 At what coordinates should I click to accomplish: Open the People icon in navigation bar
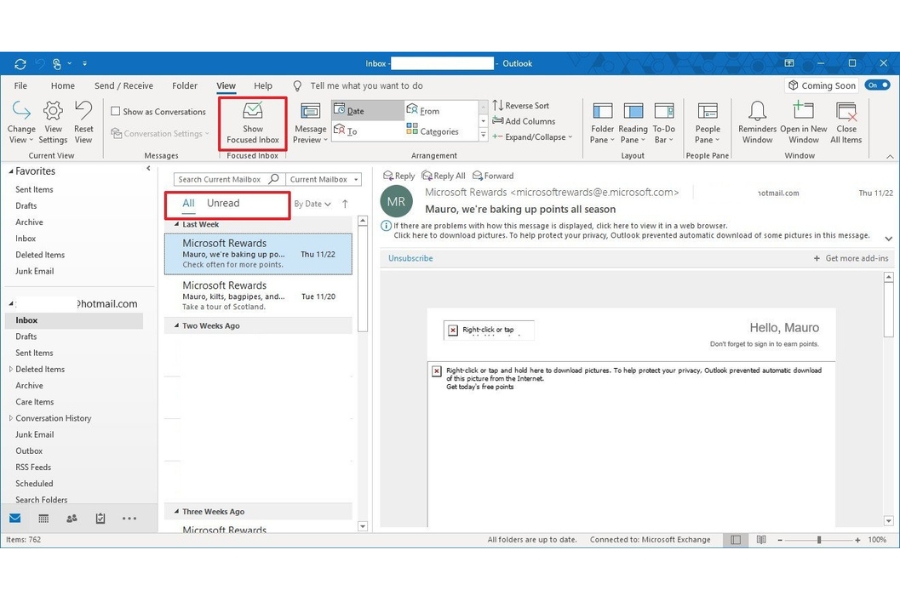(70, 518)
